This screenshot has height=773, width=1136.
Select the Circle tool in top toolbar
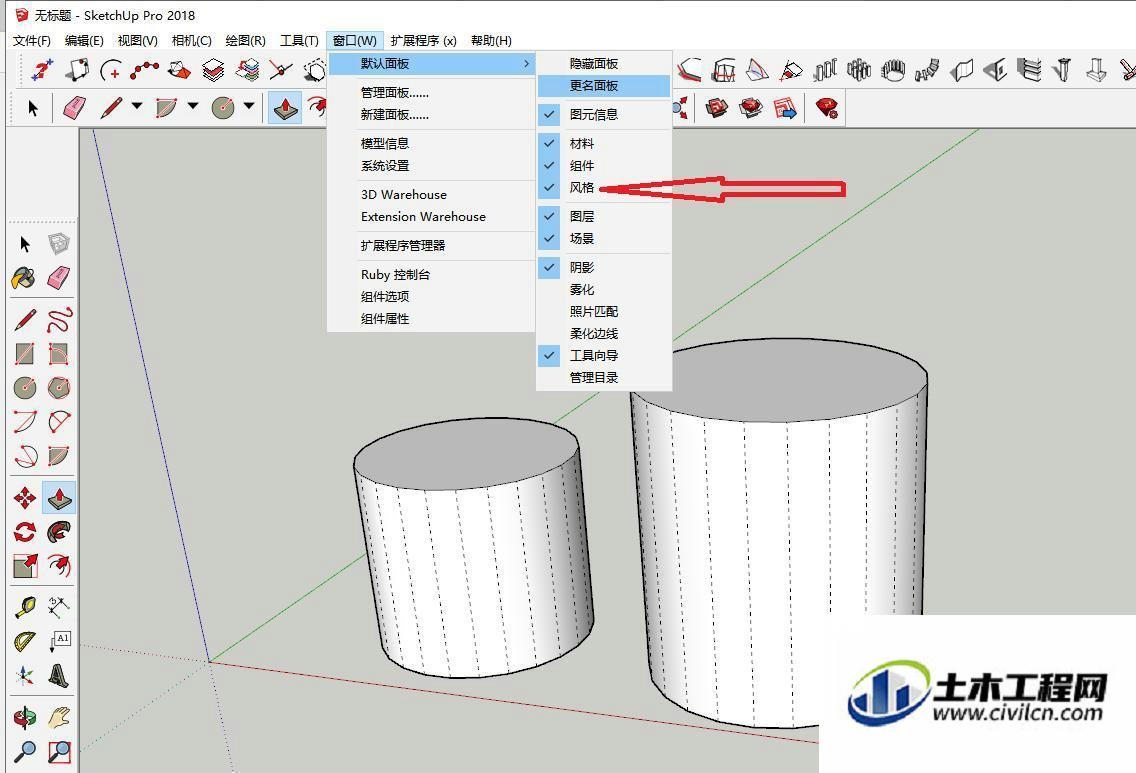pyautogui.click(x=222, y=108)
